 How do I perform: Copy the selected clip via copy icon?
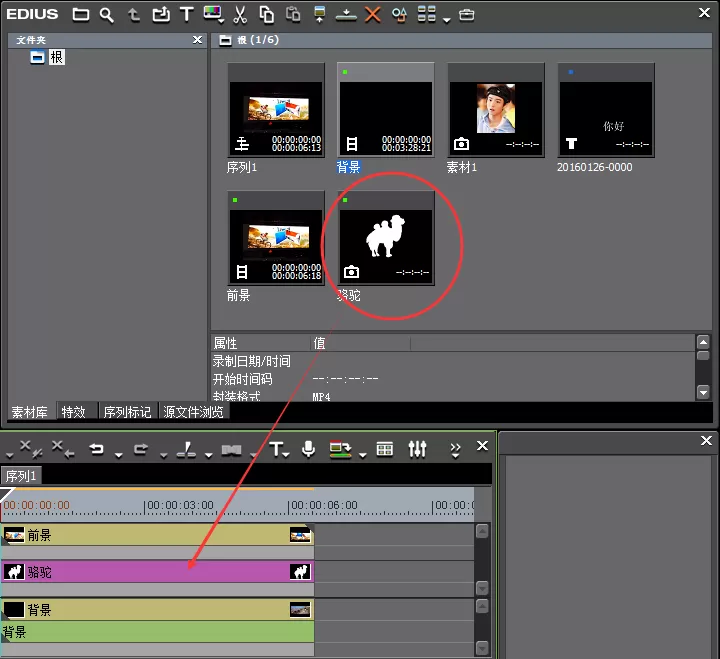coord(266,15)
